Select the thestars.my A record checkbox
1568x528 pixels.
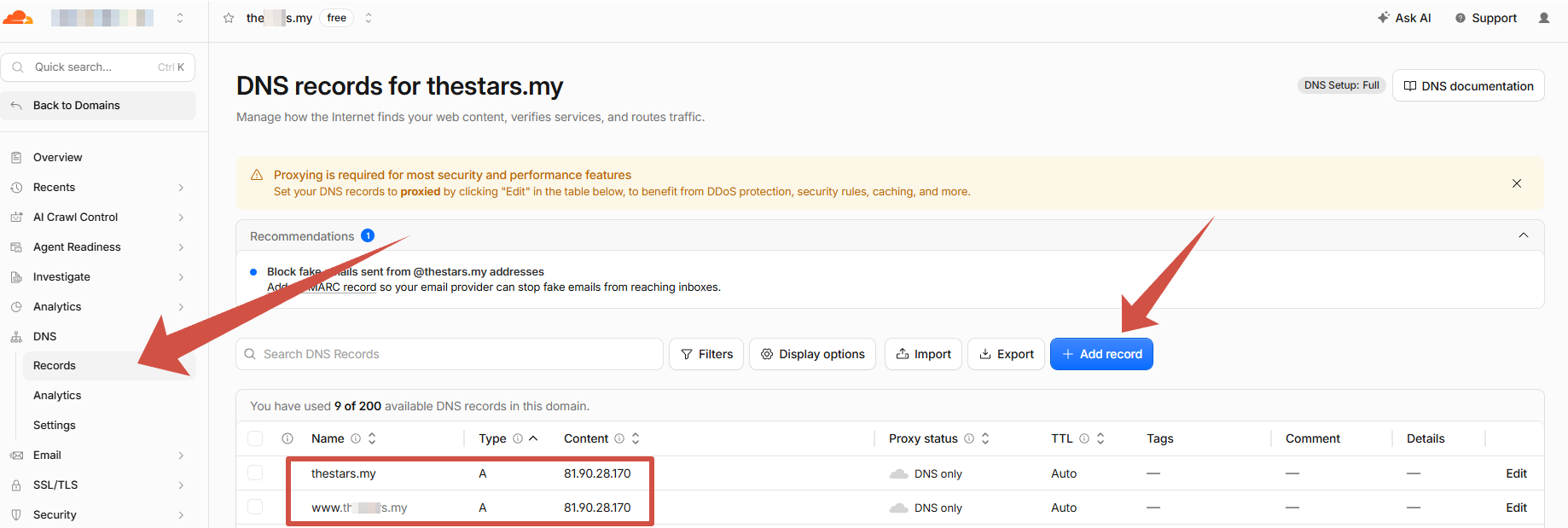pos(255,473)
